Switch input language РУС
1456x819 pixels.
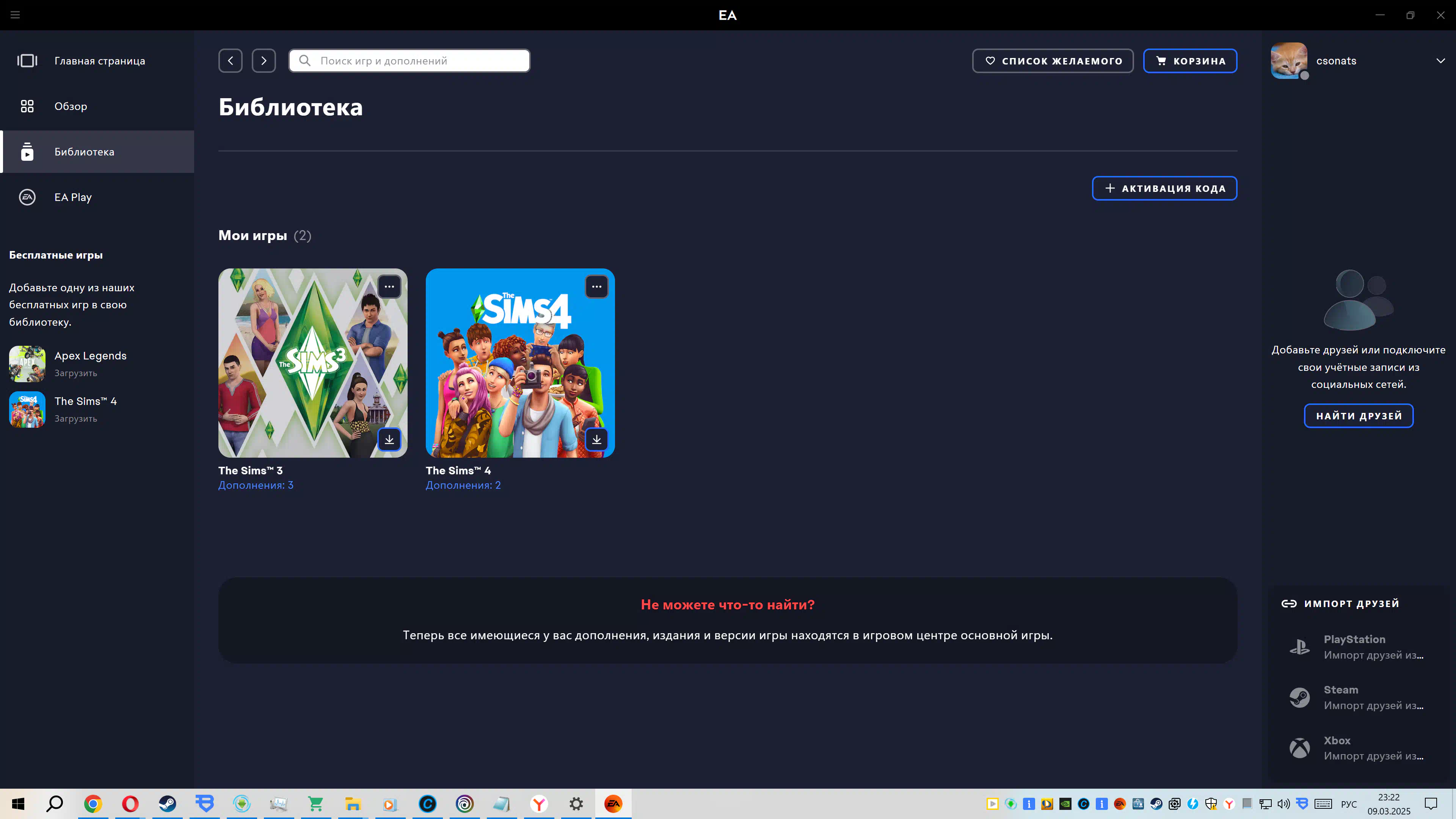point(1349,804)
